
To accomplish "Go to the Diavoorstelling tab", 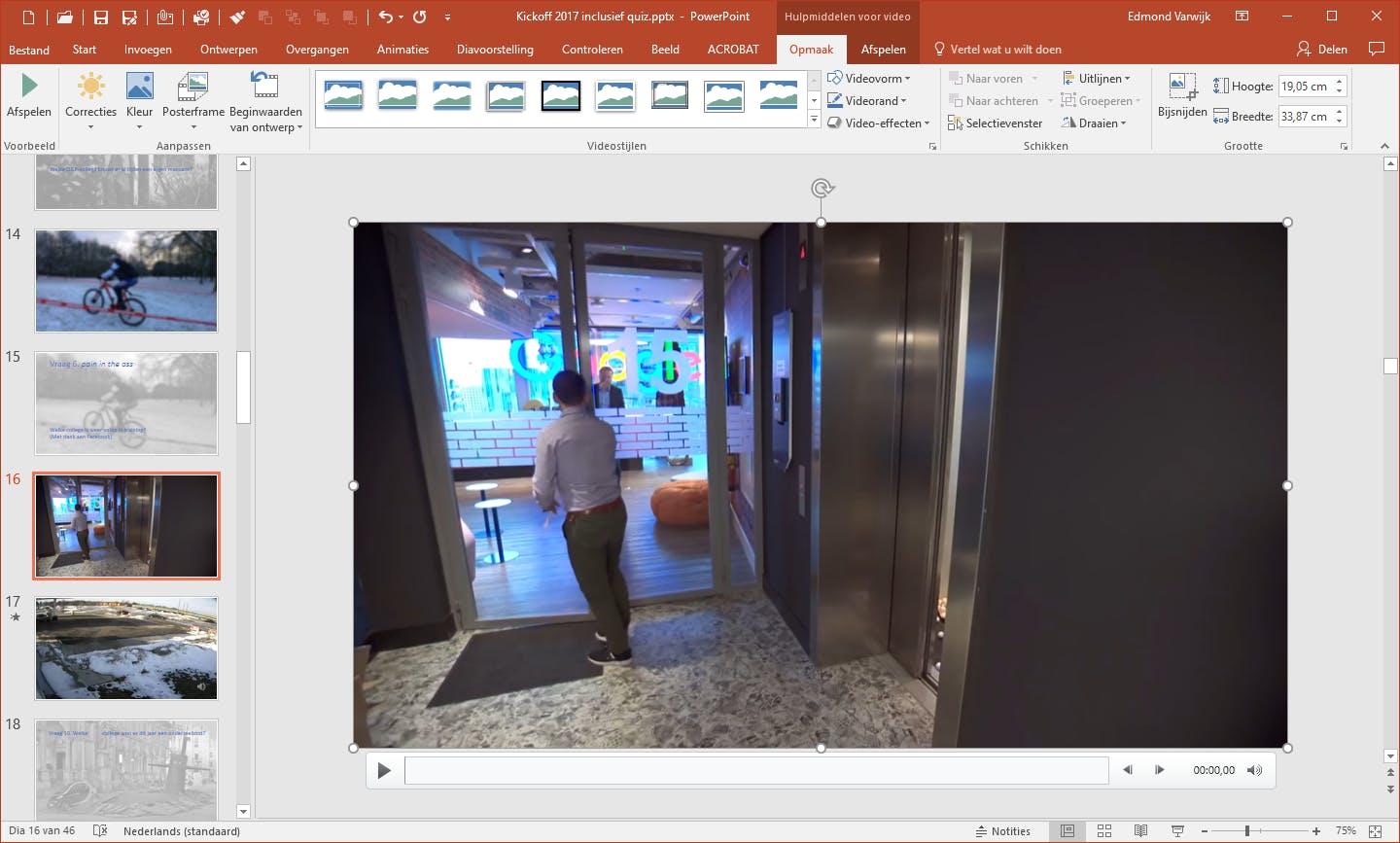I will [x=495, y=50].
